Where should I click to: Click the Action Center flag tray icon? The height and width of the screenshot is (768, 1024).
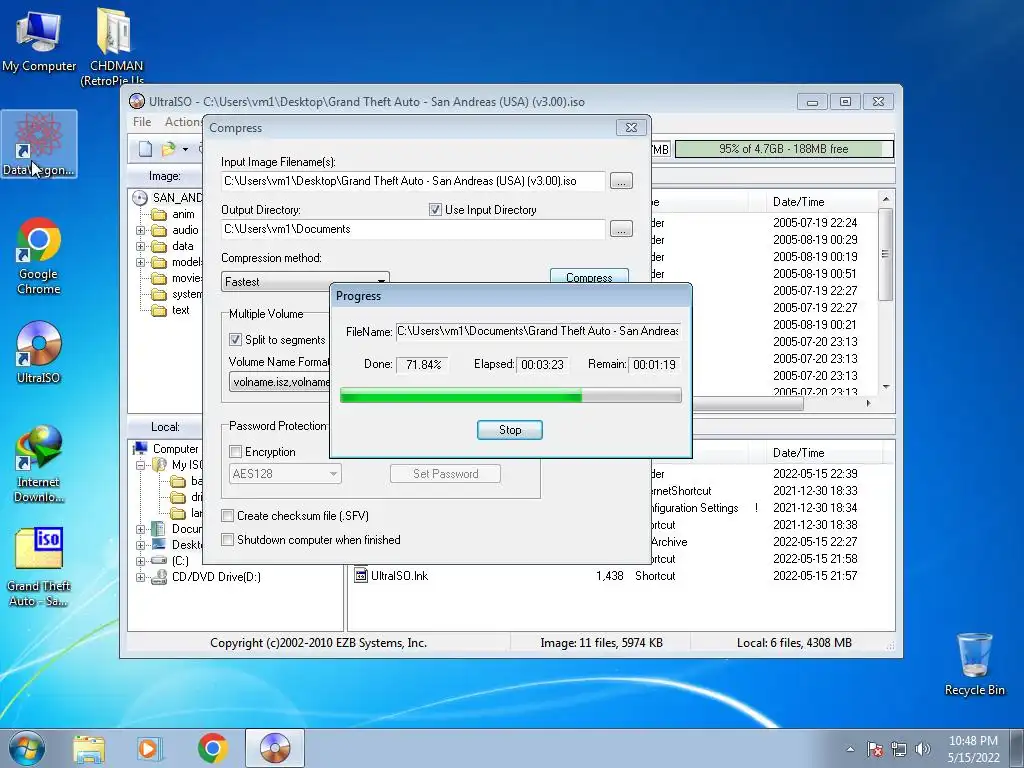874,749
